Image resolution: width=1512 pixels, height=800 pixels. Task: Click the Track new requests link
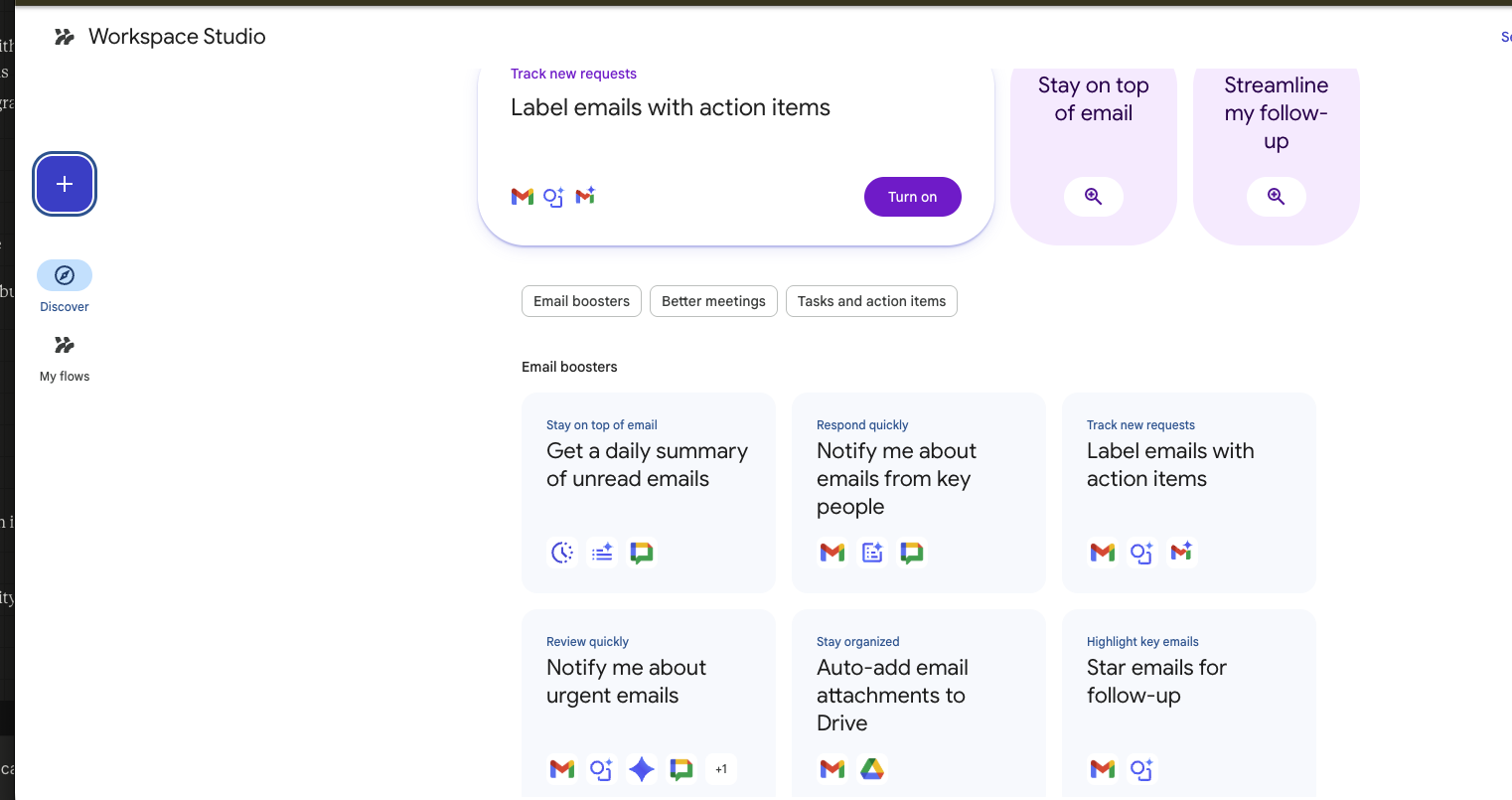click(x=573, y=74)
